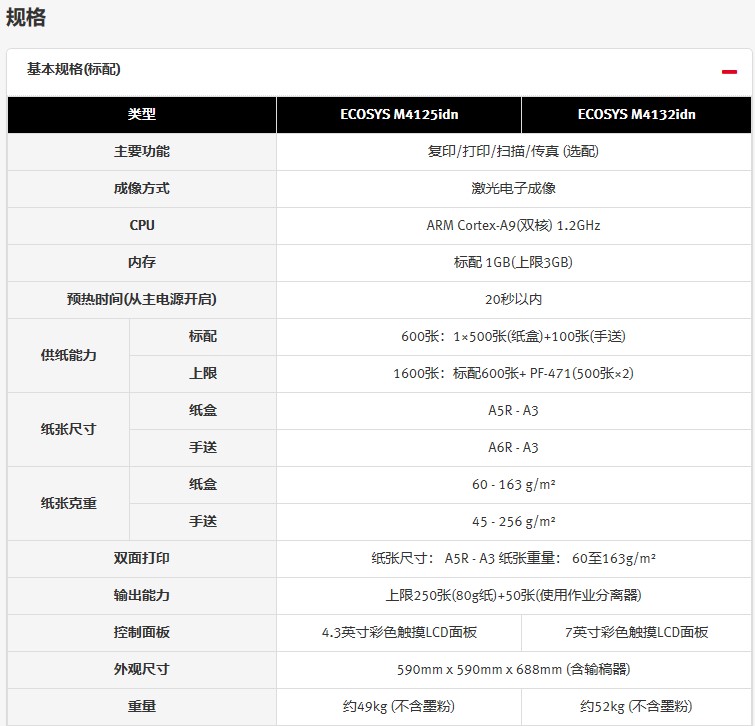Click the 上限 sub-label under 供纸能力
This screenshot has width=755, height=726.
[203, 374]
